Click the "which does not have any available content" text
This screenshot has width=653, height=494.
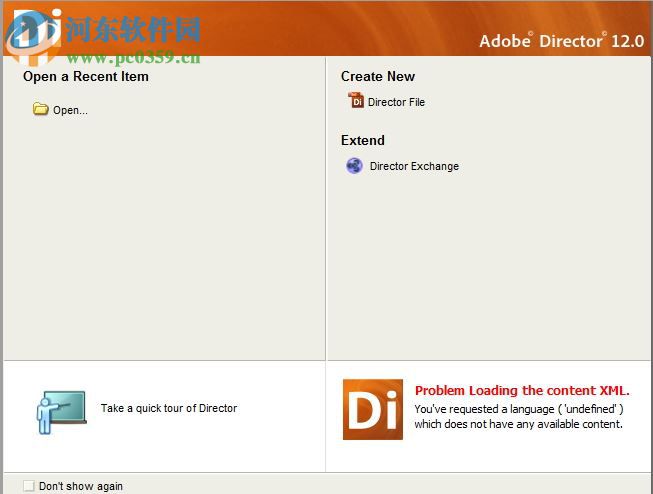518,424
